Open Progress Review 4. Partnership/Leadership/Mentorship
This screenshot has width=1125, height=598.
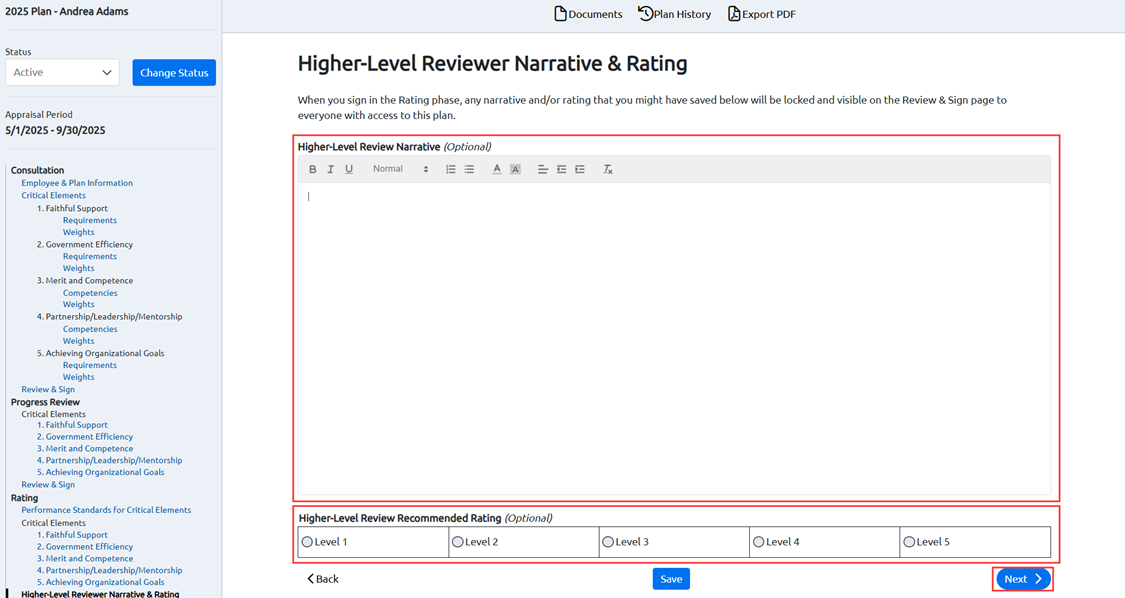[110, 460]
